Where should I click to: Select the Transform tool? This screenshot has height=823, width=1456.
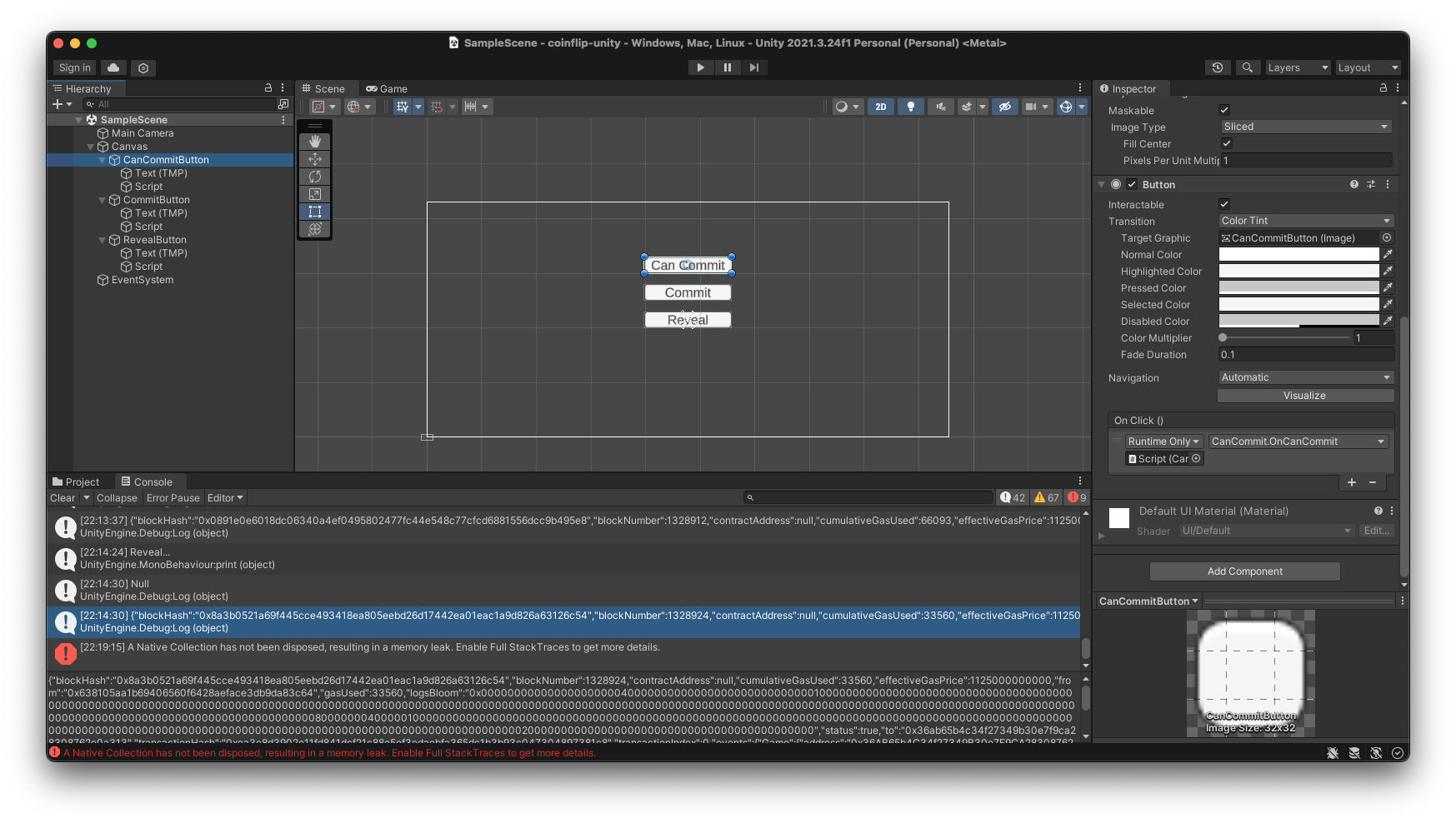[315, 229]
